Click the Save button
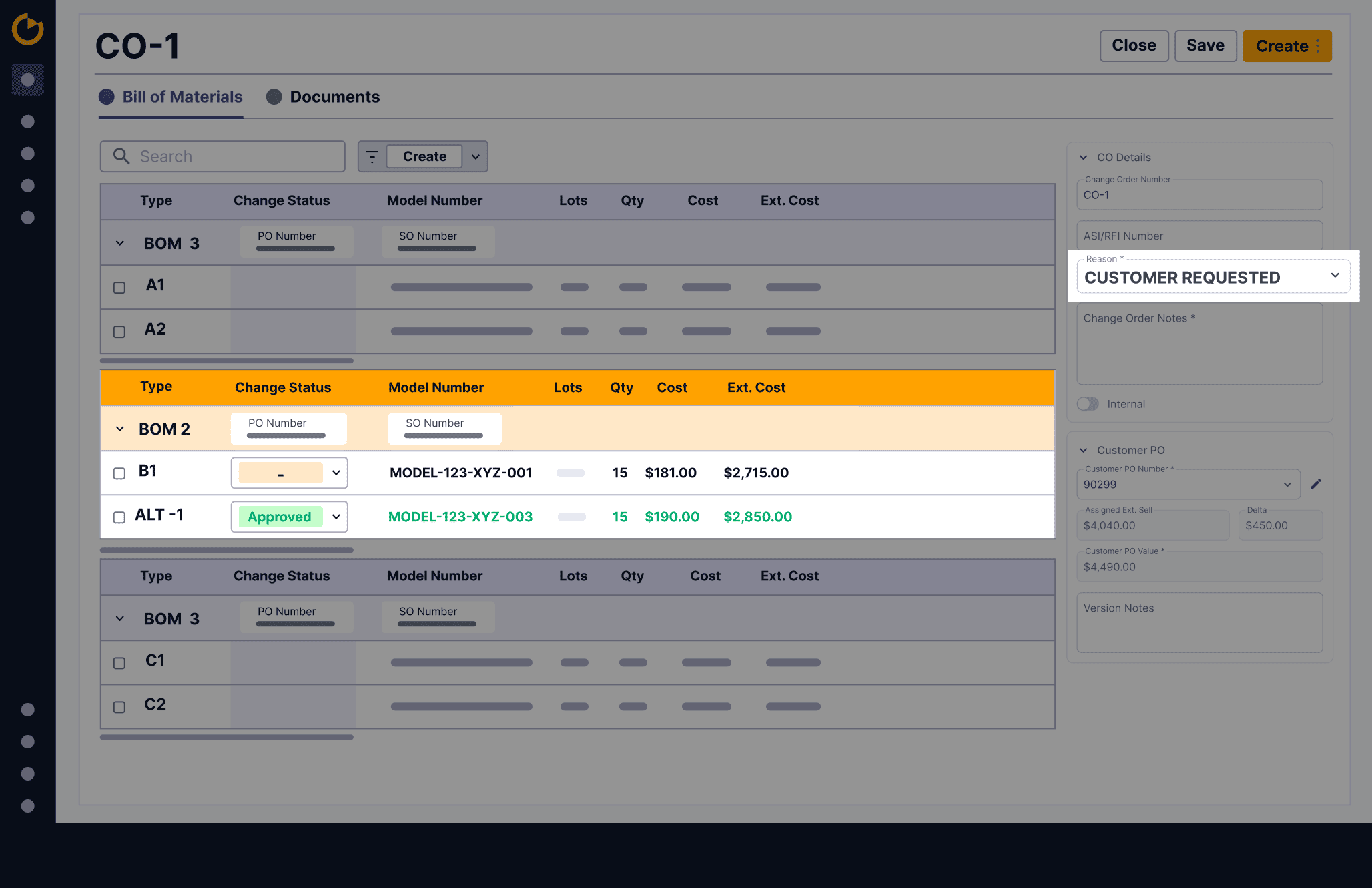This screenshot has height=888, width=1372. 1205,46
